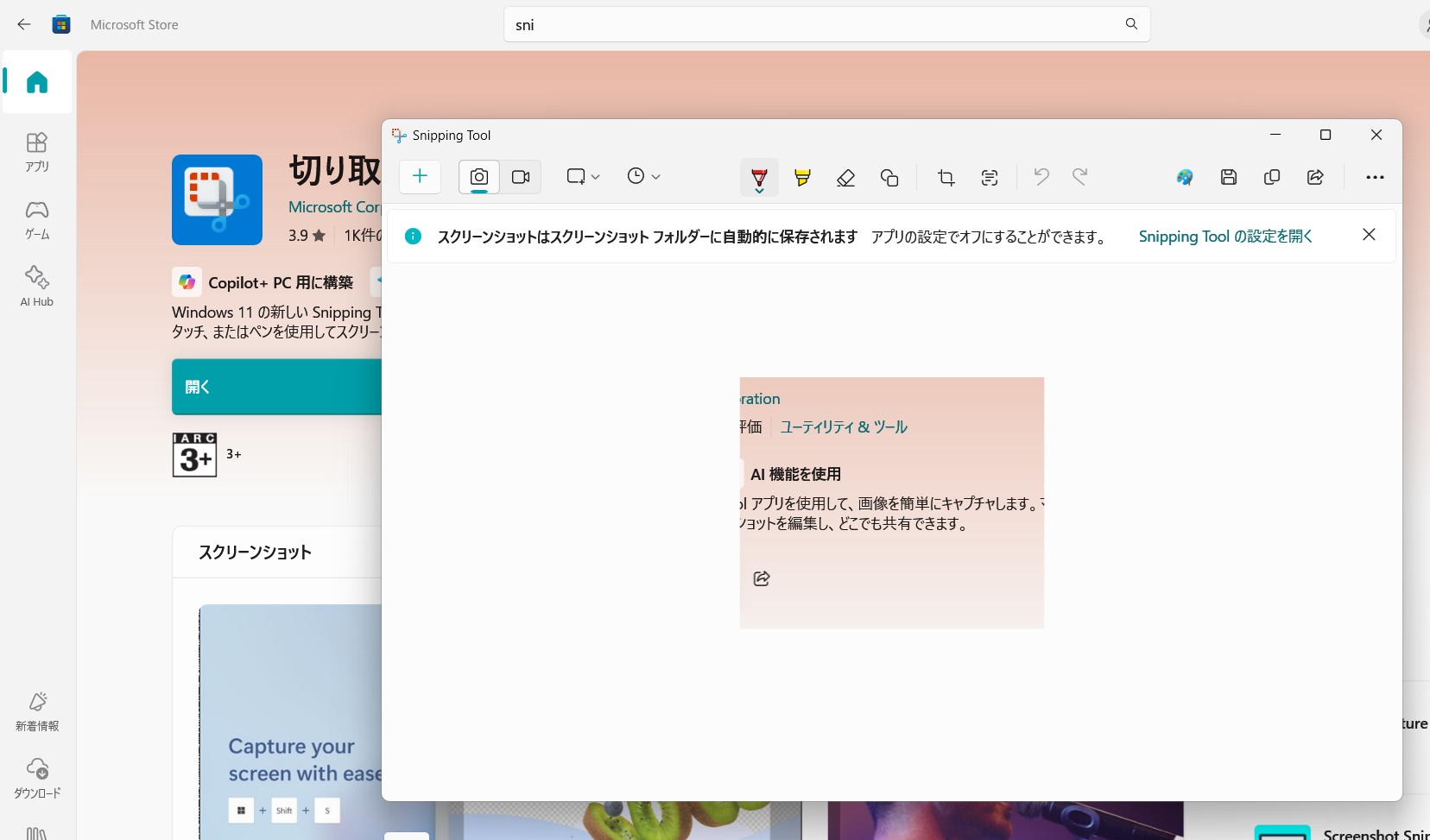Select the Eraser tool
Screen dimensions: 1430x840
tap(845, 178)
